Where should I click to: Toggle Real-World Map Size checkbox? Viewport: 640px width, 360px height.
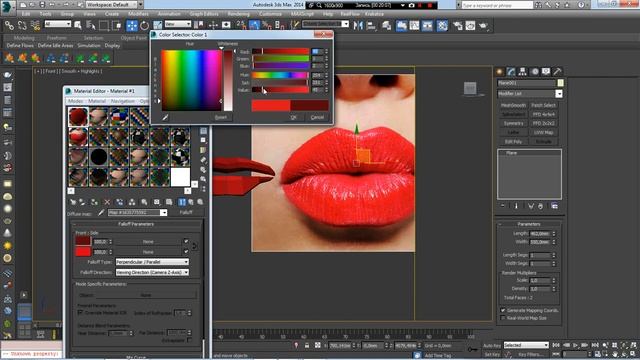tap(503, 318)
